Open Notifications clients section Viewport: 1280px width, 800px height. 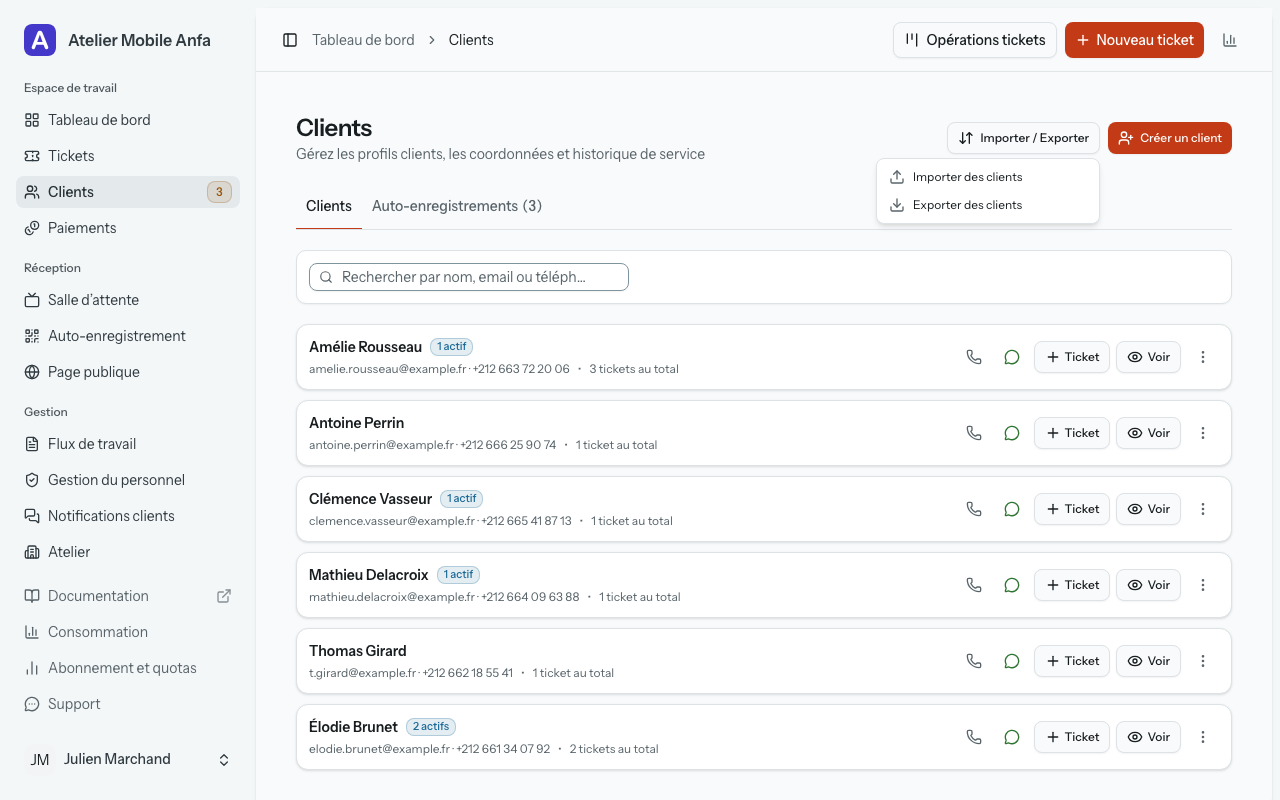click(x=128, y=516)
